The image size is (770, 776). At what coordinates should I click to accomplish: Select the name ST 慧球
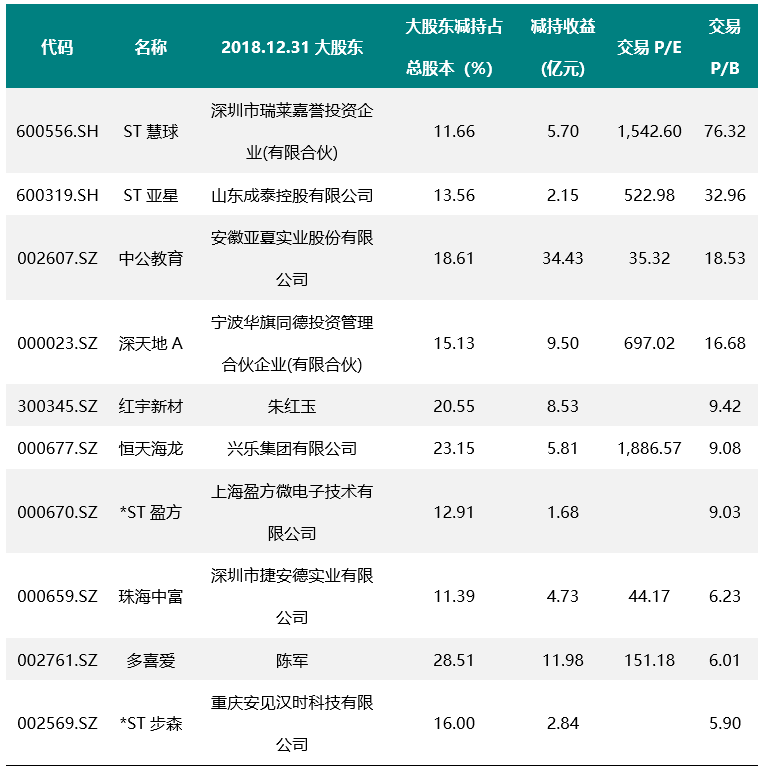point(150,132)
